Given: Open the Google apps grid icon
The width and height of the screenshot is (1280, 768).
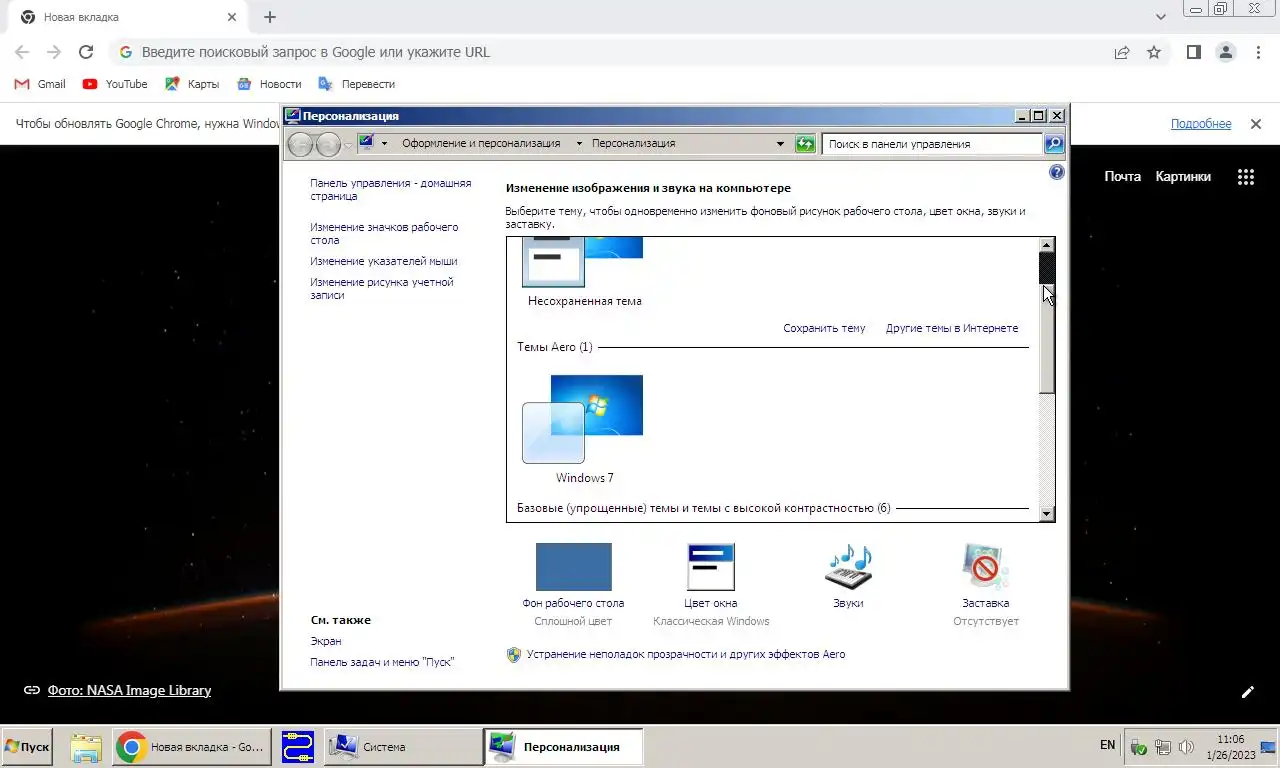Looking at the screenshot, I should pyautogui.click(x=1246, y=177).
